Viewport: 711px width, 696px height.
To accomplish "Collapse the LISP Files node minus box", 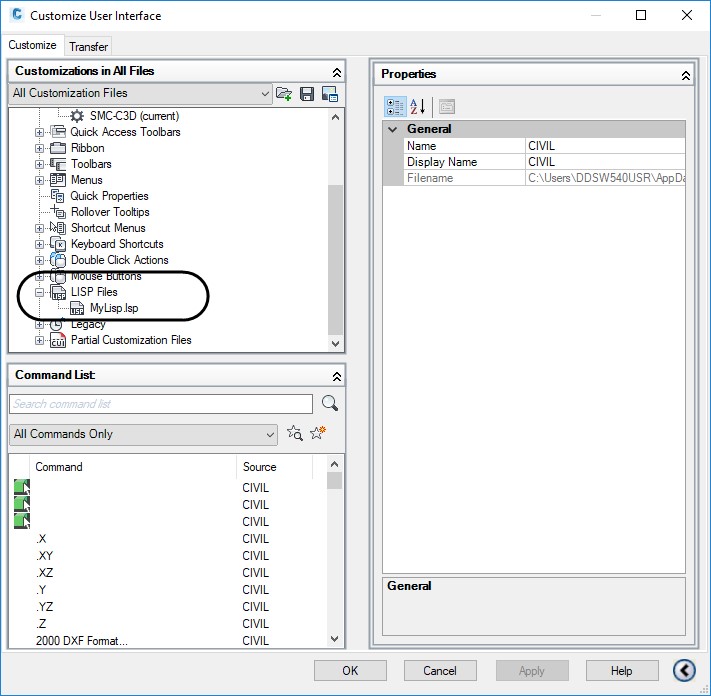I will point(39,292).
